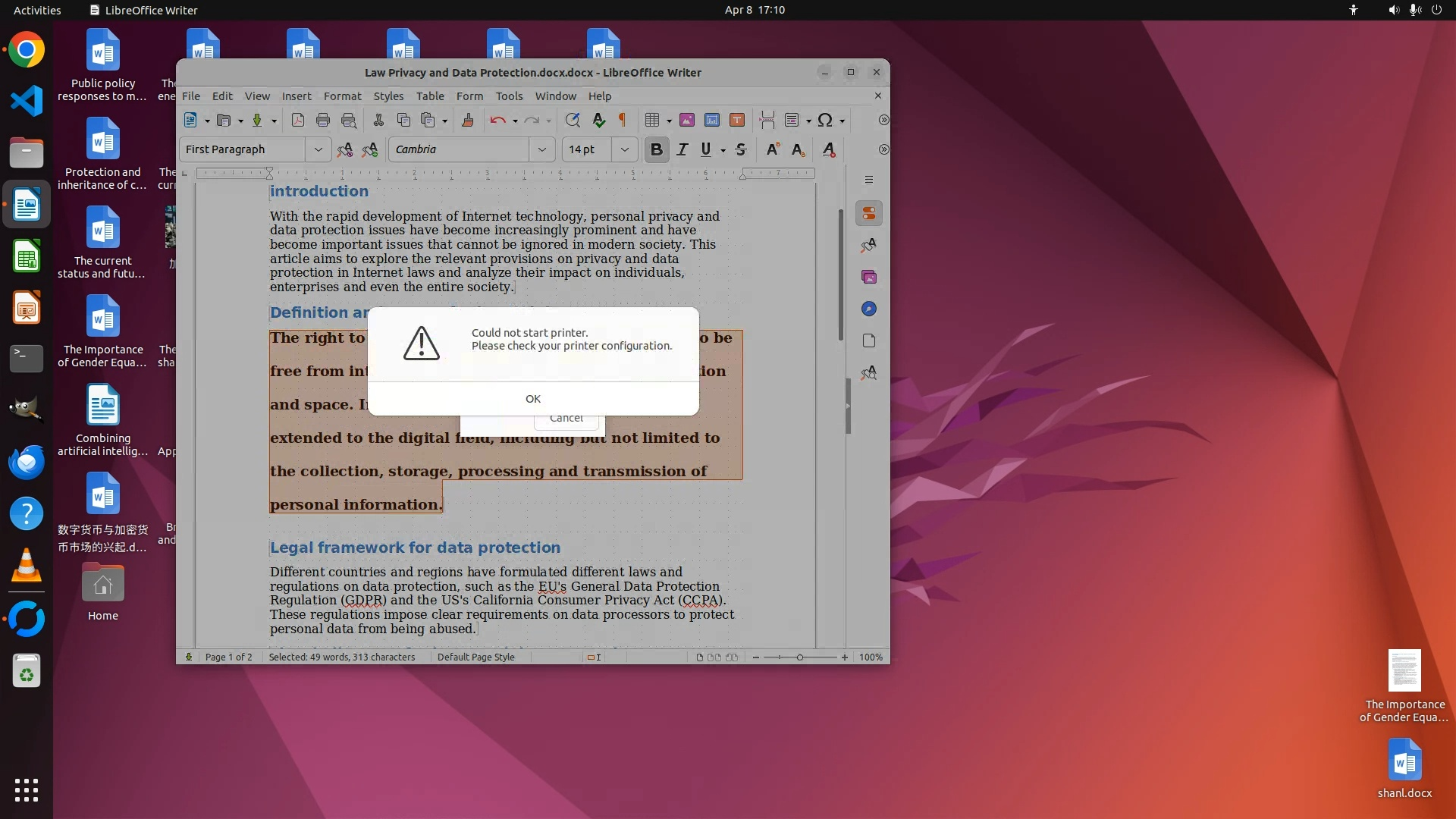This screenshot has height=819, width=1456.
Task: Click the zoom slider in status bar
Action: 799,657
